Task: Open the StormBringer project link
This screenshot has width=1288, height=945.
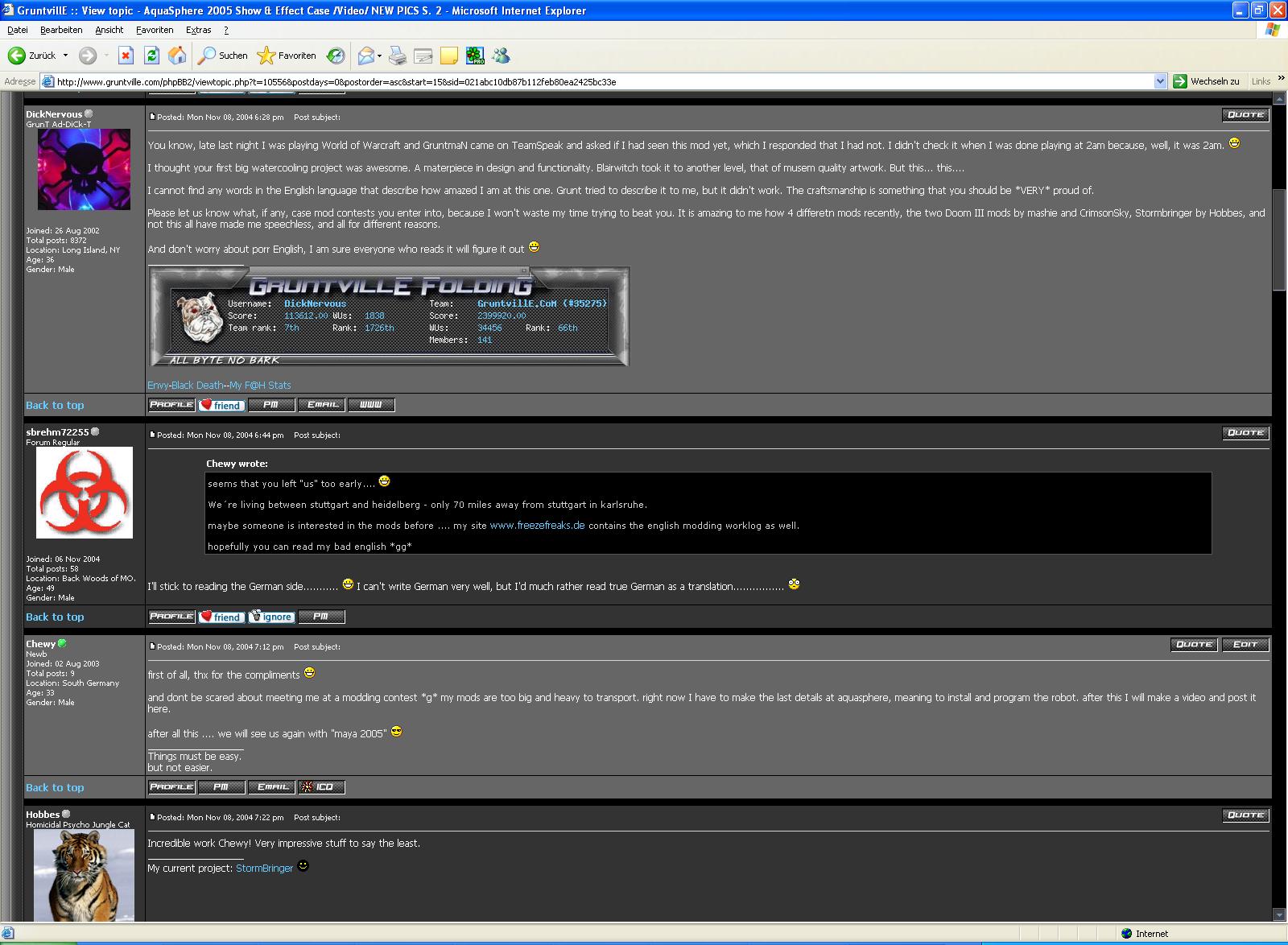Action: (264, 869)
